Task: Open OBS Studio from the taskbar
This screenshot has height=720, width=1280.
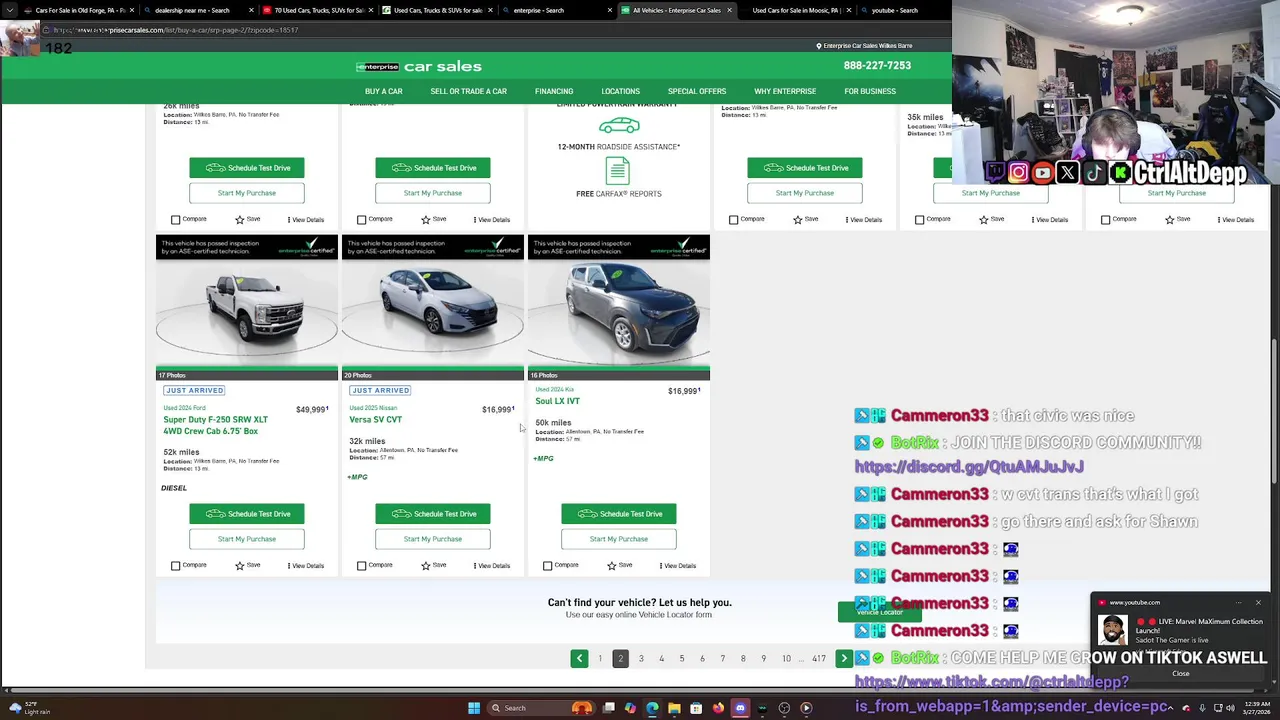Action: pos(784,708)
